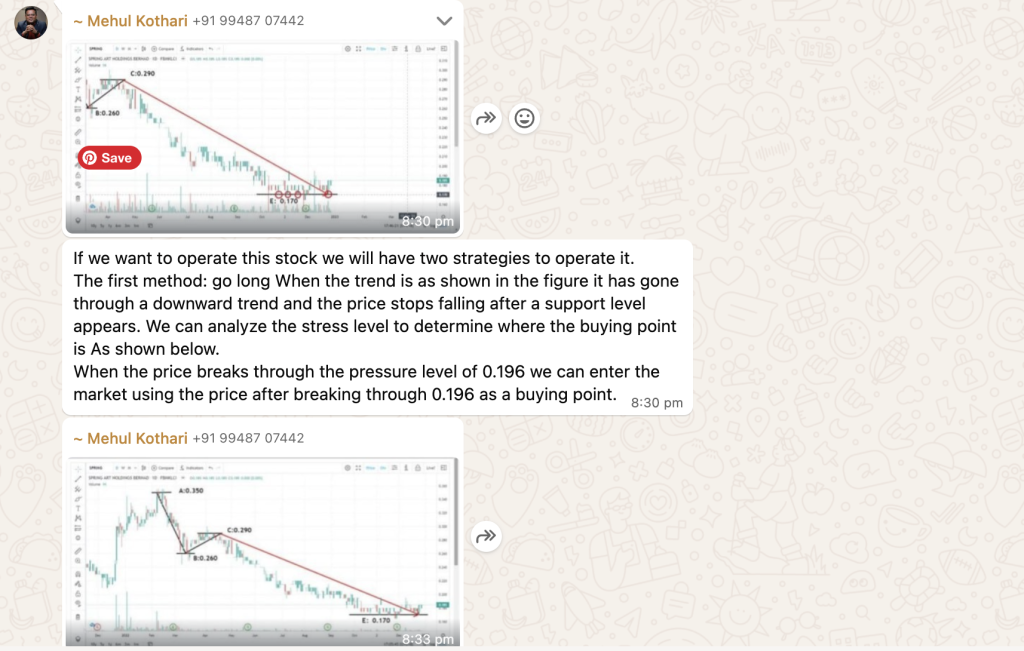The image size is (1024, 651).
Task: Click the 8:33 pm timestamp on the second chart
Action: [427, 639]
